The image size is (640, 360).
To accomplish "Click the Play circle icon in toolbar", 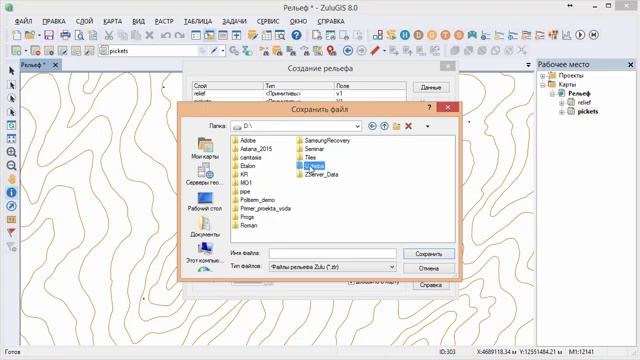I will [580, 35].
